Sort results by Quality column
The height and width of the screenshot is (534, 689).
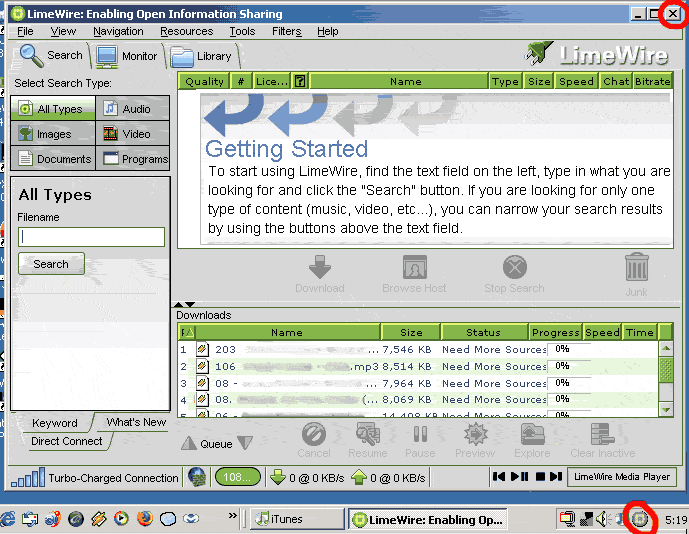[x=204, y=81]
